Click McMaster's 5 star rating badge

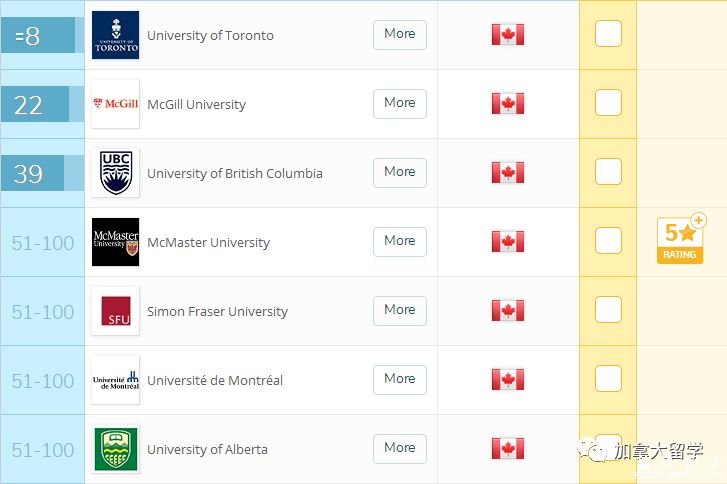(681, 239)
